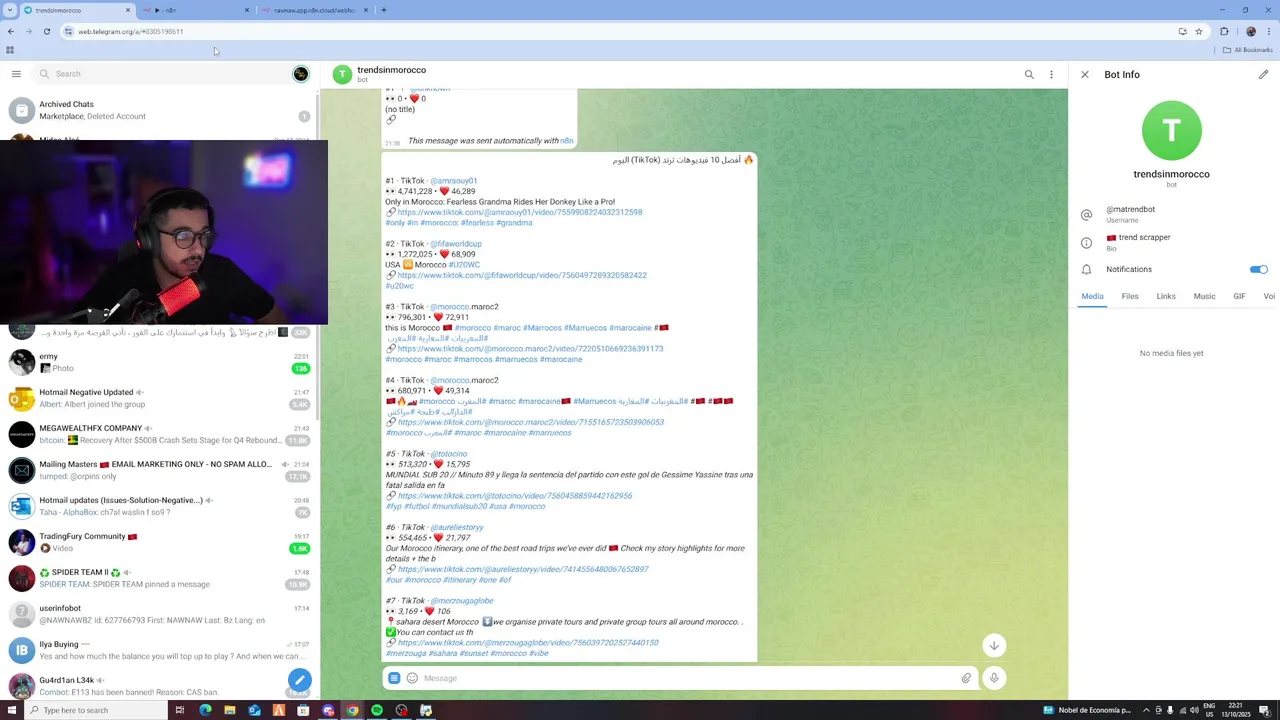This screenshot has width=1280, height=720.
Task: Open the Chrome extensions puzzle icon
Action: pyautogui.click(x=1224, y=31)
